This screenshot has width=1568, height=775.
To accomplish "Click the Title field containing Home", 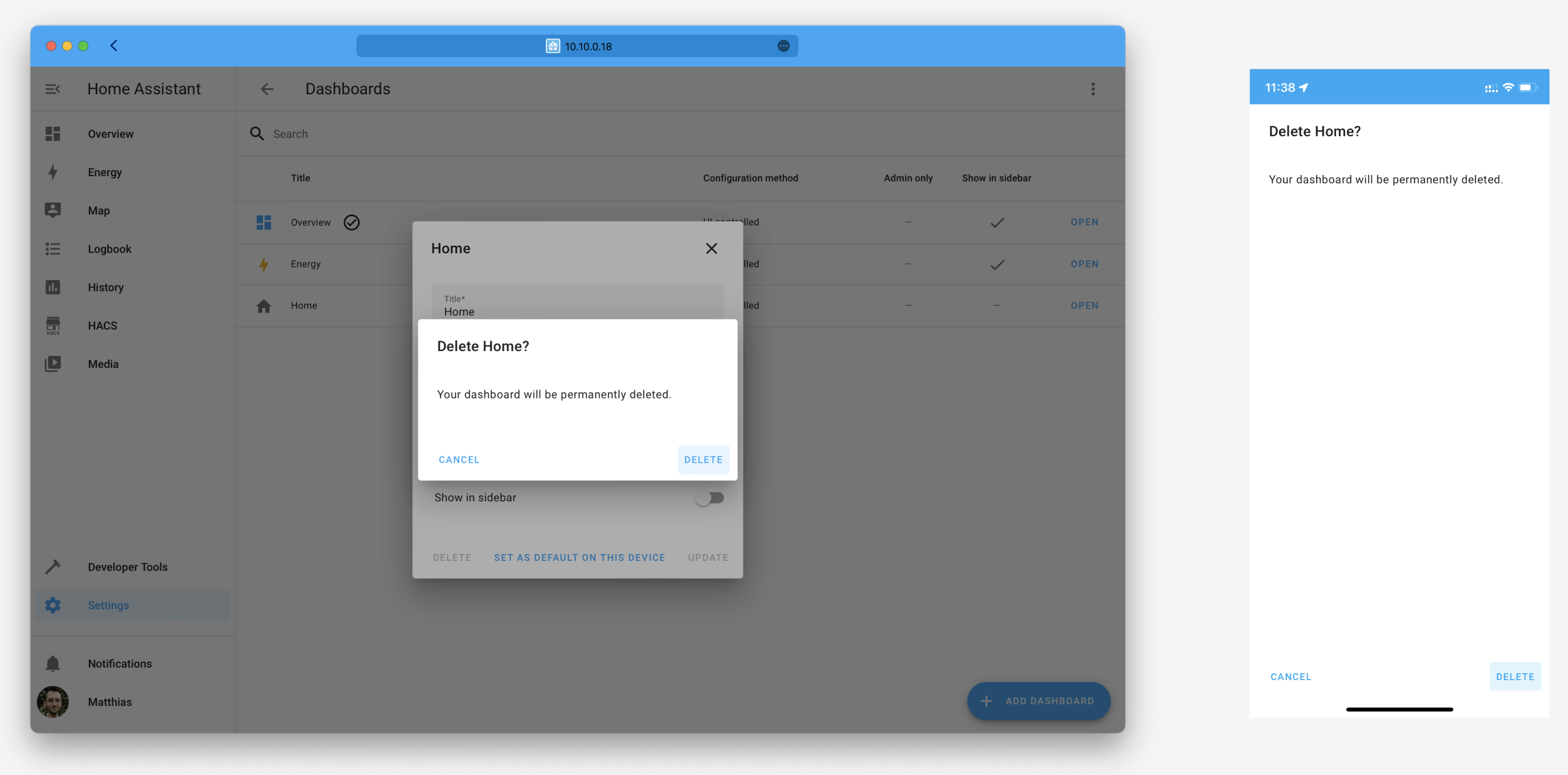I will pos(578,302).
